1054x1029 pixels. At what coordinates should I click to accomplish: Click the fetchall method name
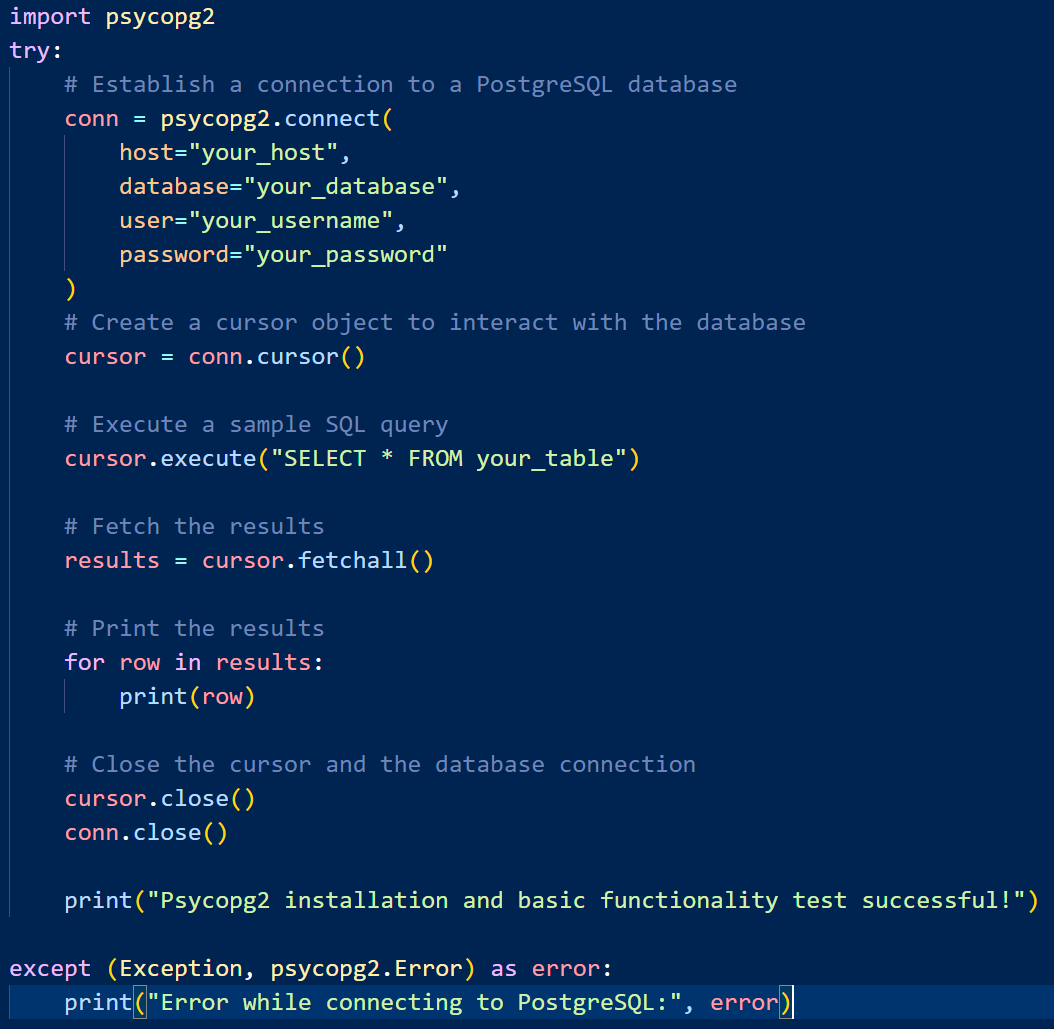tap(352, 561)
